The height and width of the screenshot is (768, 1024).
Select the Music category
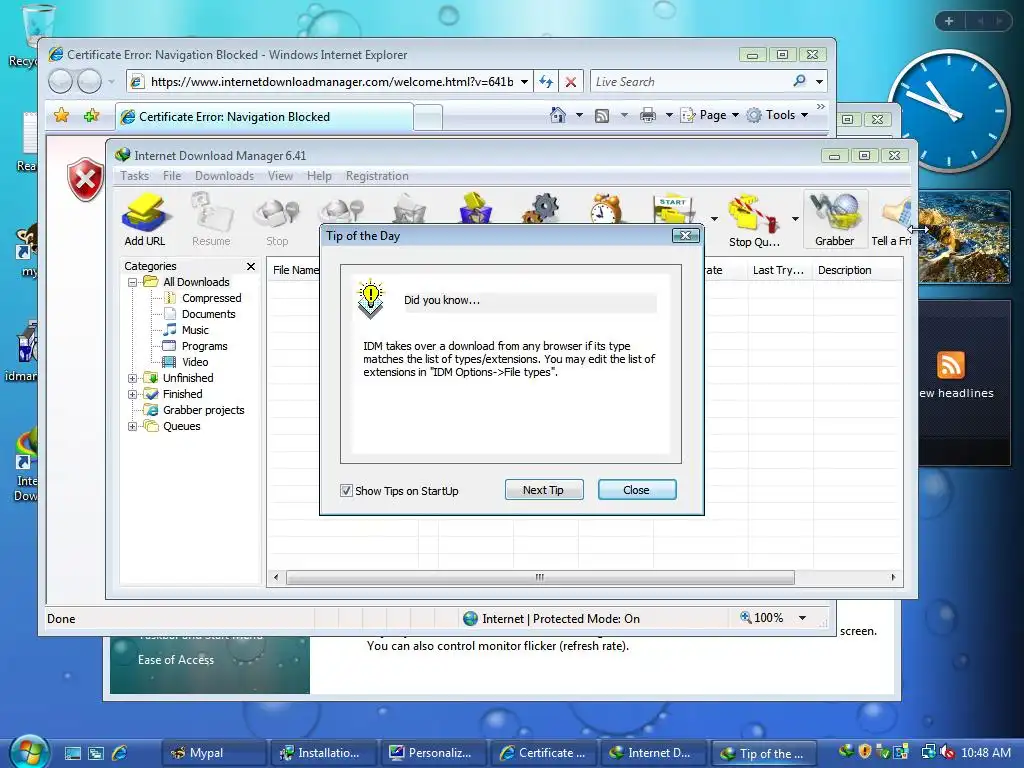195,330
